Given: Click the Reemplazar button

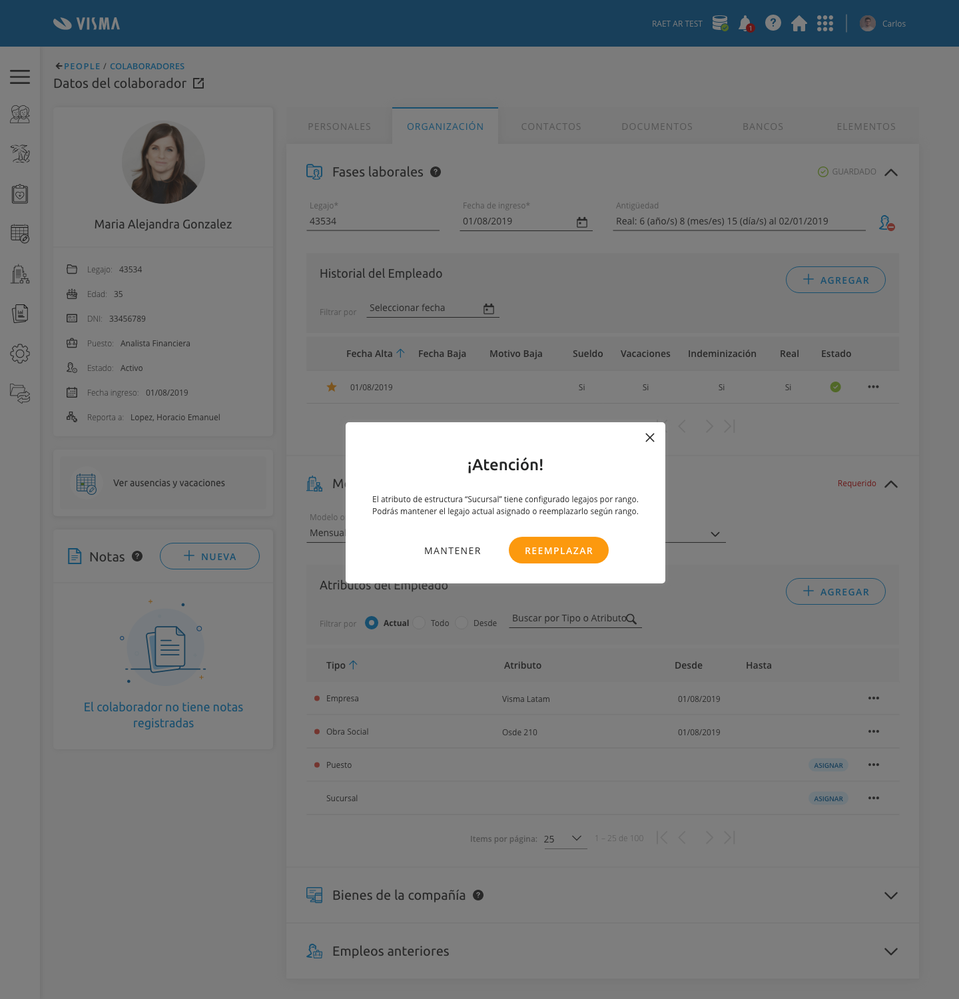Looking at the screenshot, I should coord(559,550).
